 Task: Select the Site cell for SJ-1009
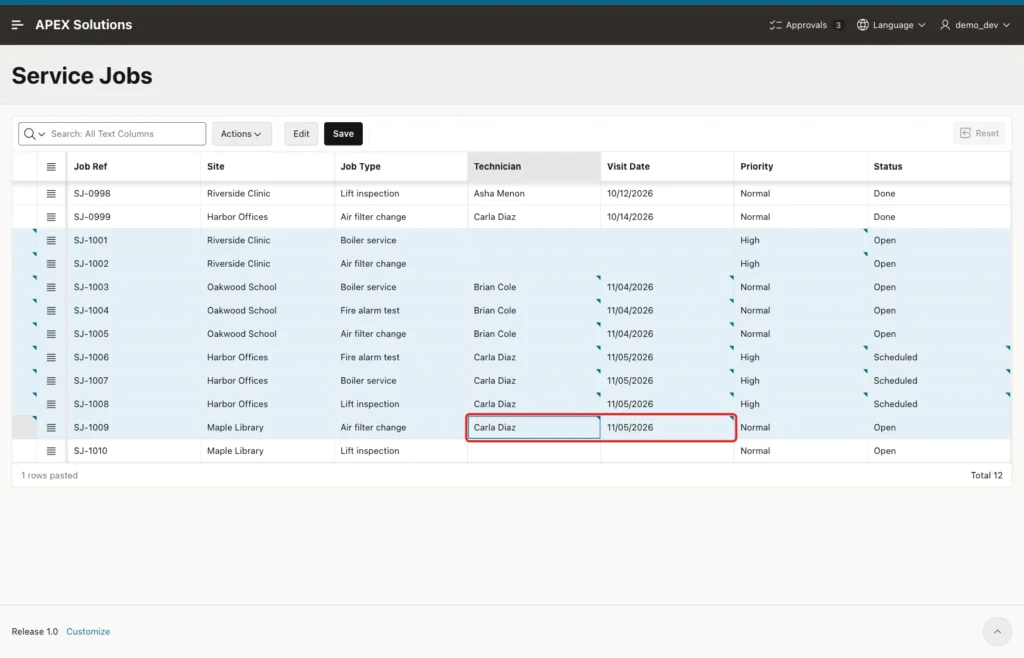tap(268, 428)
